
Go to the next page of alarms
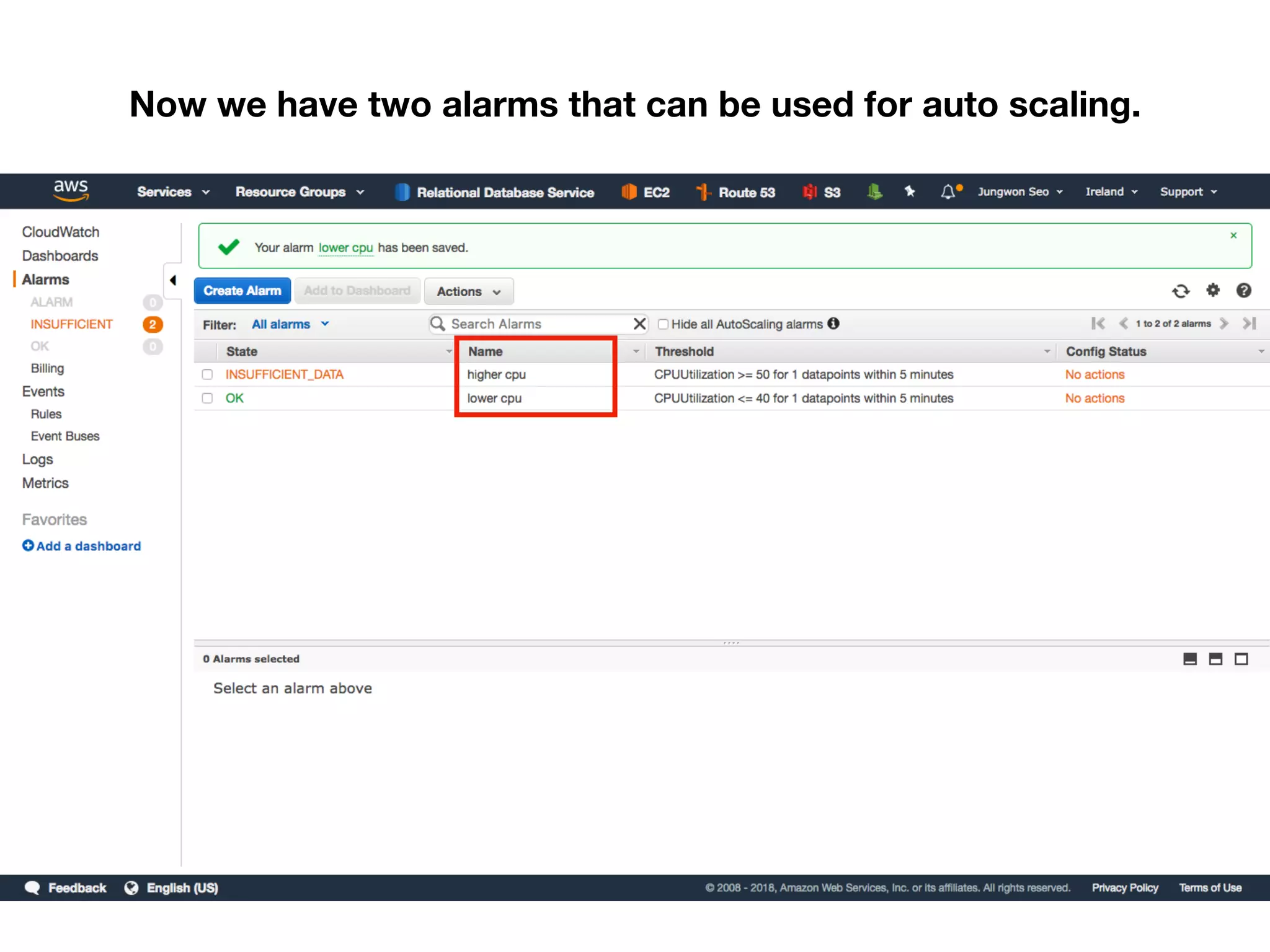tap(1223, 324)
